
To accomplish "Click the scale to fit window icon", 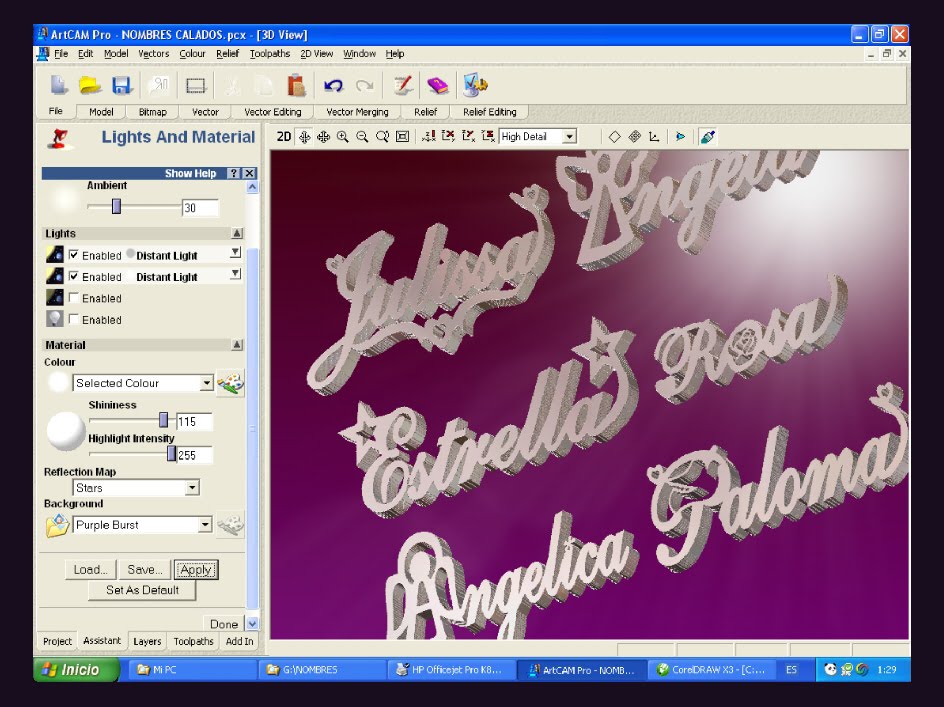I will (402, 137).
